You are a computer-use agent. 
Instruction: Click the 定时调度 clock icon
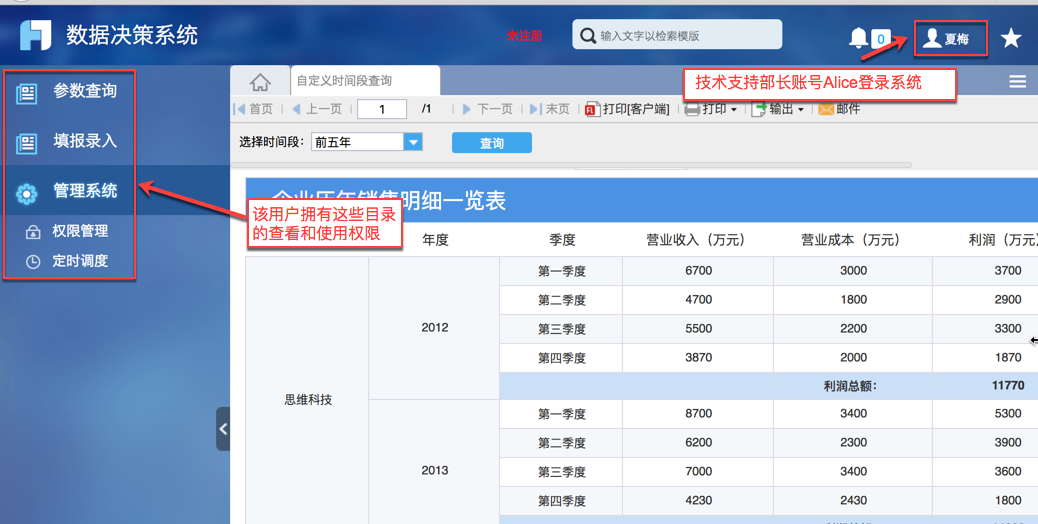[x=32, y=262]
